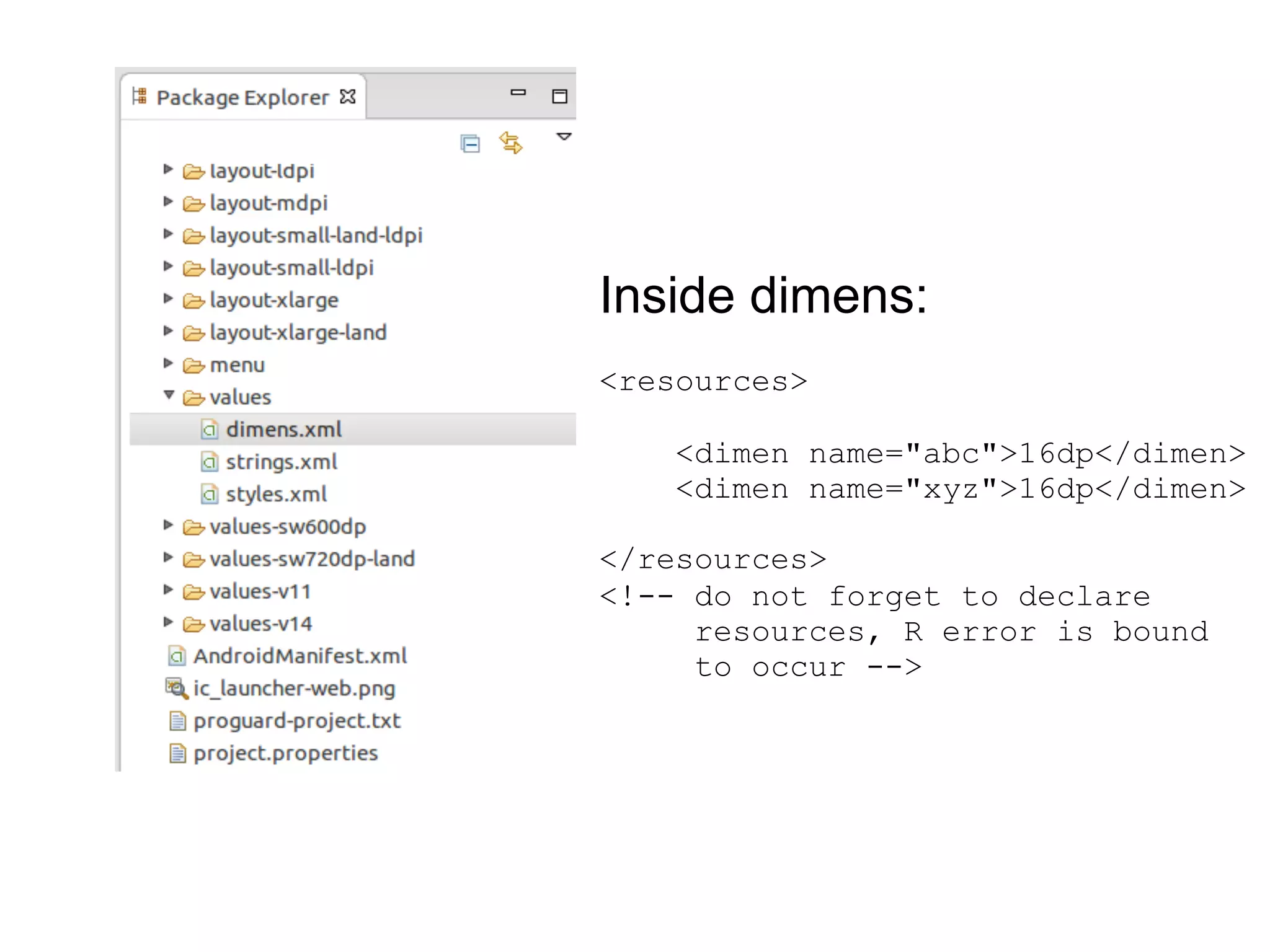Click the values-v14 folder icon
The width and height of the screenshot is (1270, 952).
coord(193,624)
